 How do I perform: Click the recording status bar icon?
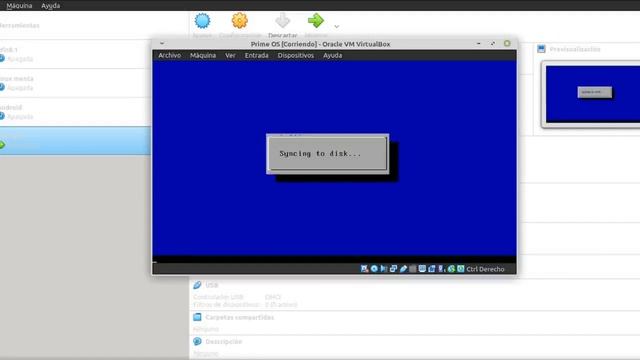point(431,269)
